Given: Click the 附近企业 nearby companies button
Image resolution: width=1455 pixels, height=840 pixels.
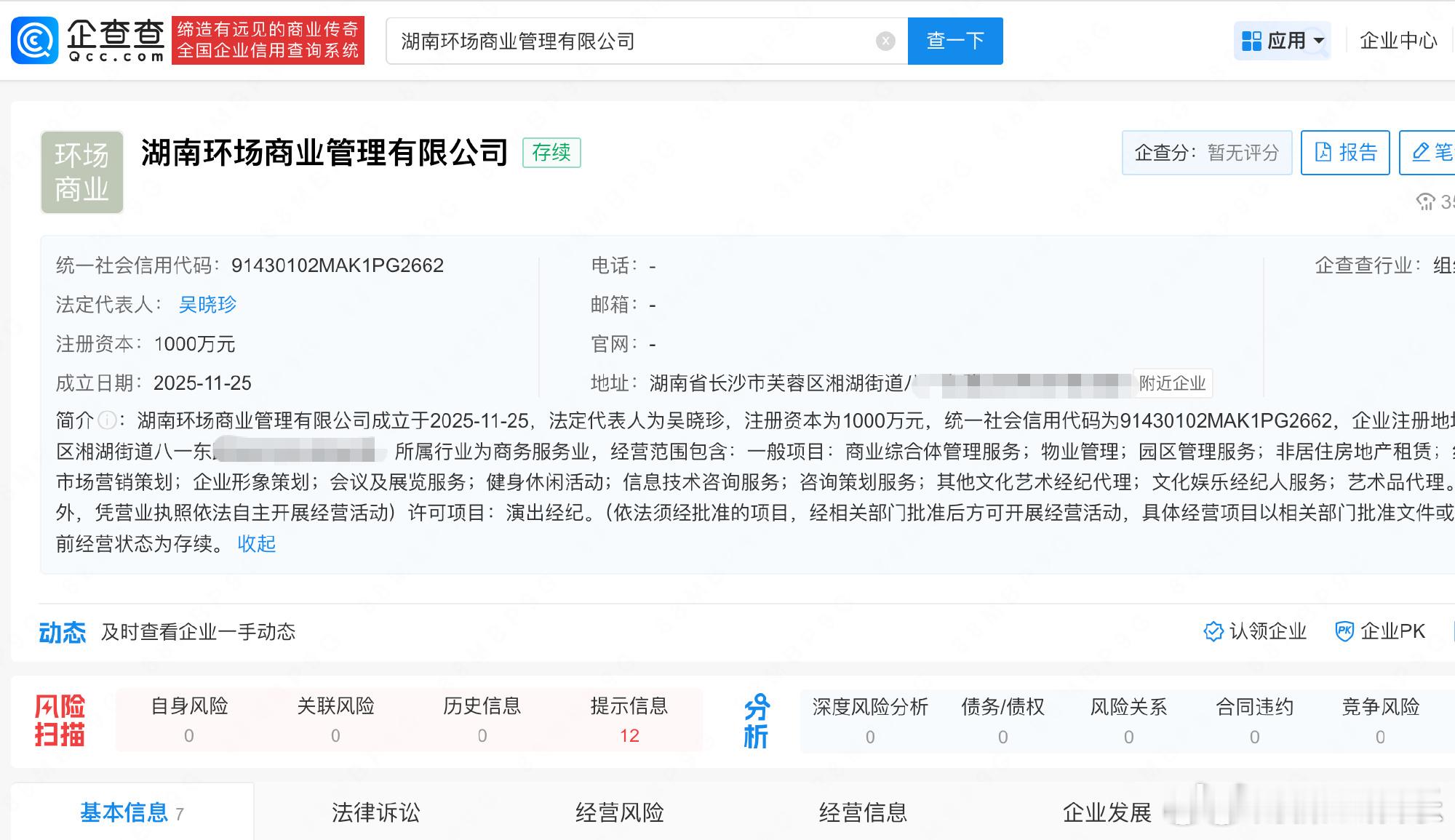Looking at the screenshot, I should click(x=1173, y=384).
